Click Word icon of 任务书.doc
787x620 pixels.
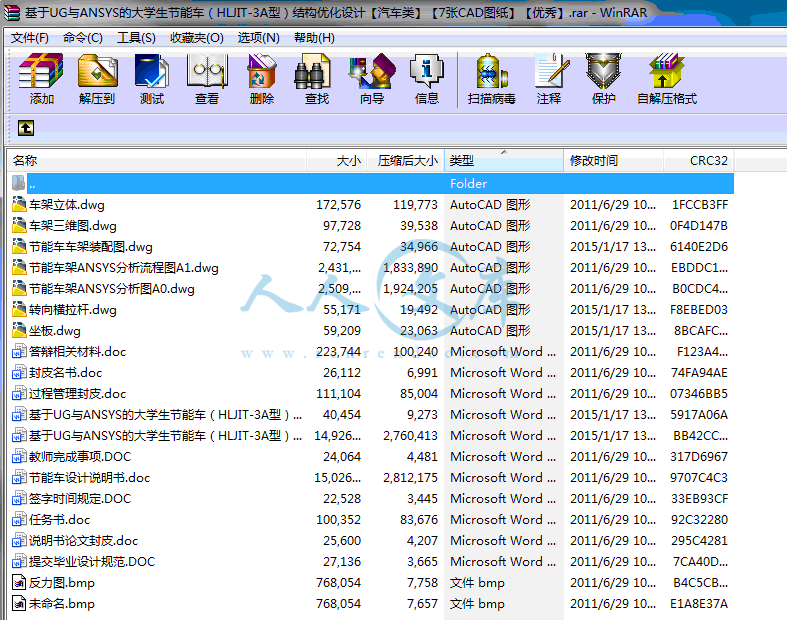pyautogui.click(x=19, y=519)
